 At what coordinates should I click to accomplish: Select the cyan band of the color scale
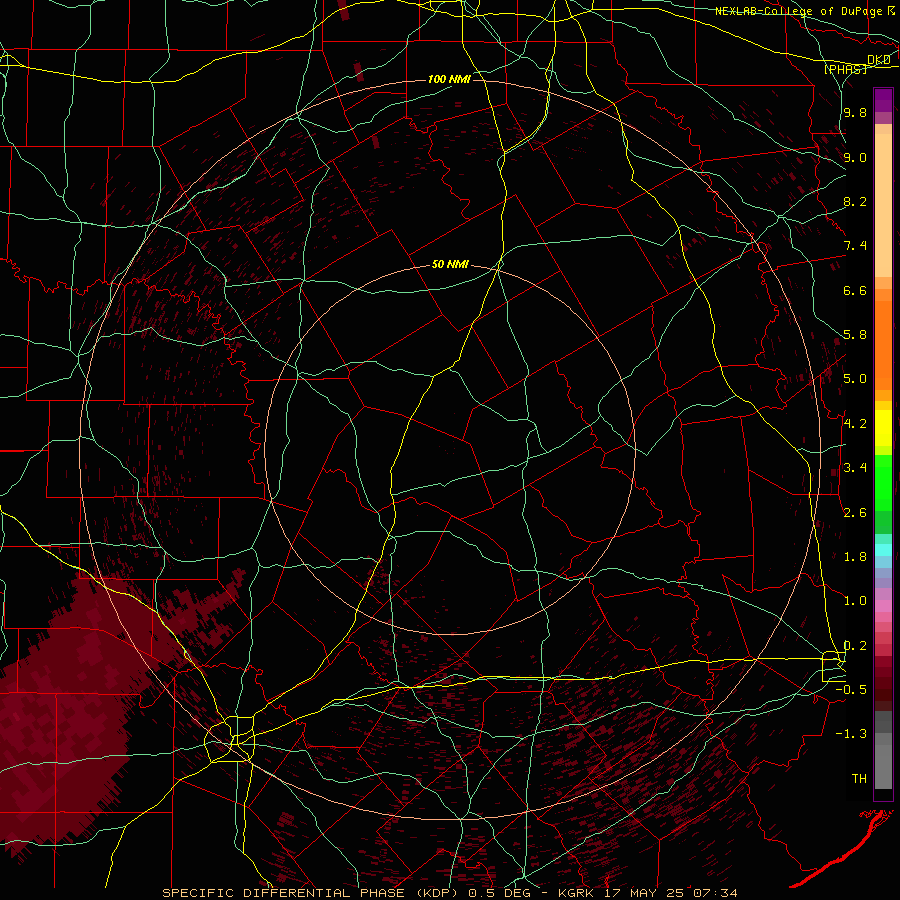click(x=883, y=549)
